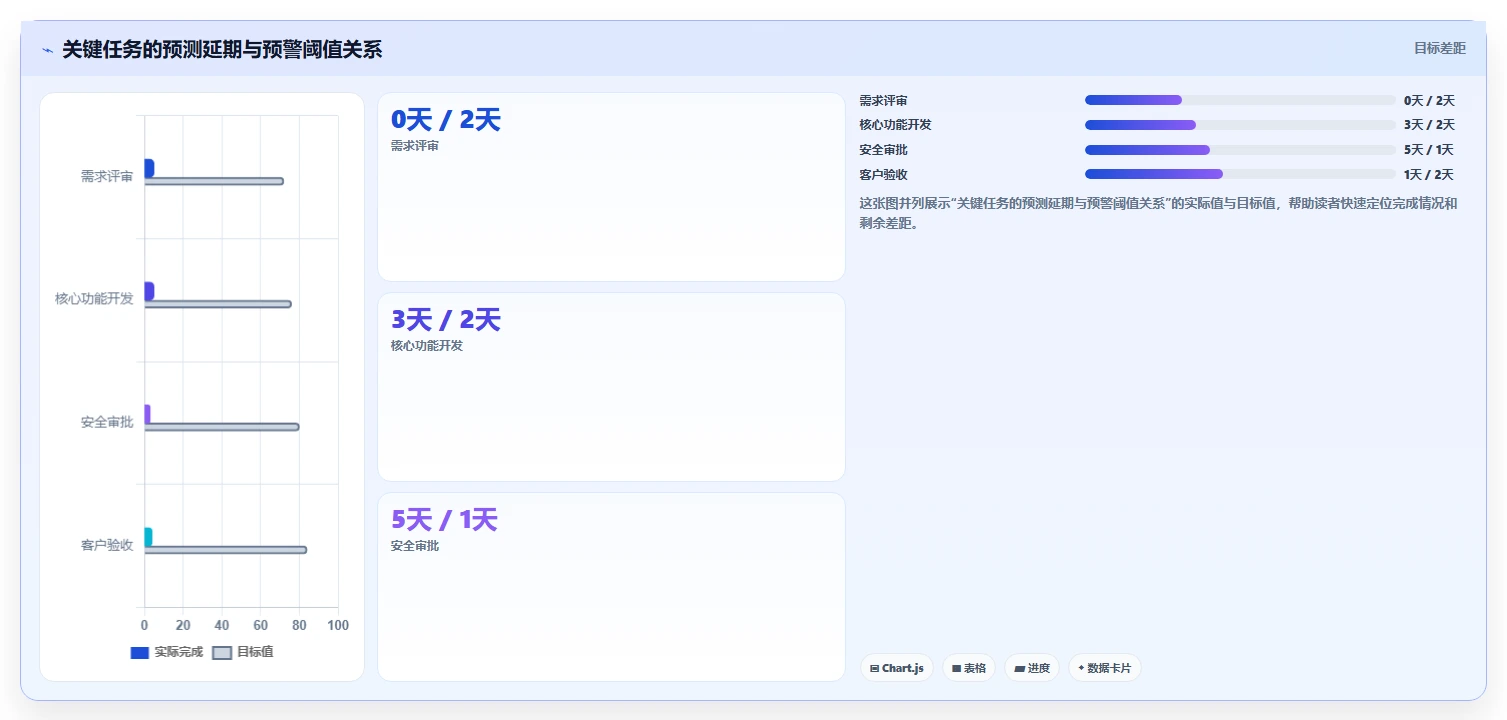This screenshot has height=720, width=1507.
Task: Click the description paragraph starting 这张图并列展示
Action: (x=1159, y=213)
